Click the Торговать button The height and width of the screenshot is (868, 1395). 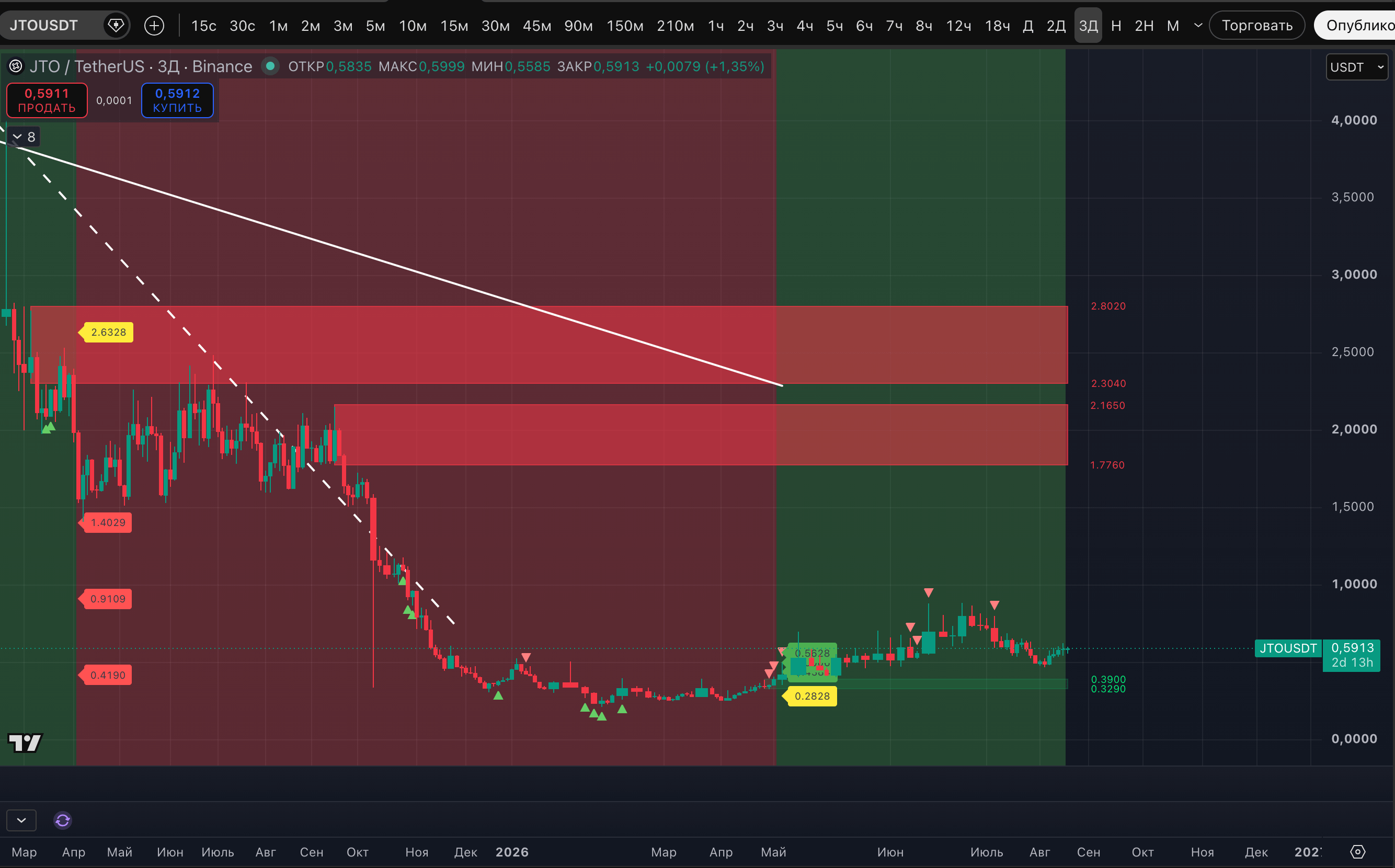tap(1256, 25)
